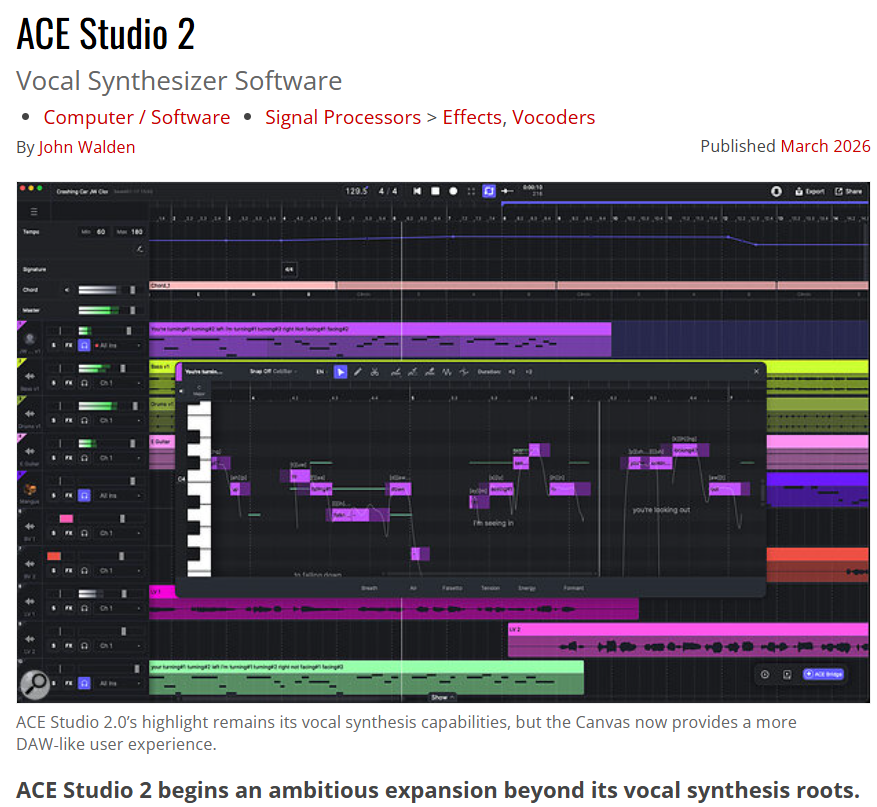Switch to the Breath parameter tab
Viewport: 877px width, 807px height.
(x=369, y=588)
